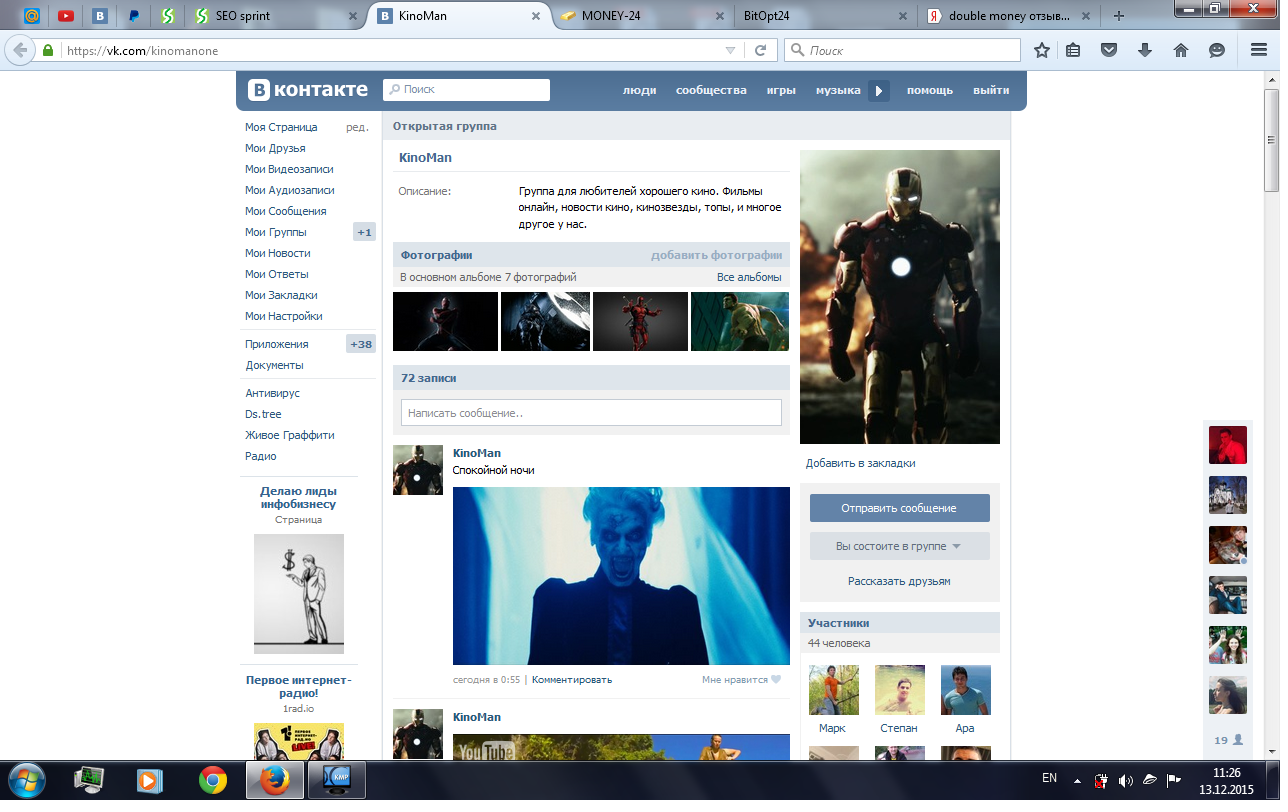Click the VK search field

point(466,90)
